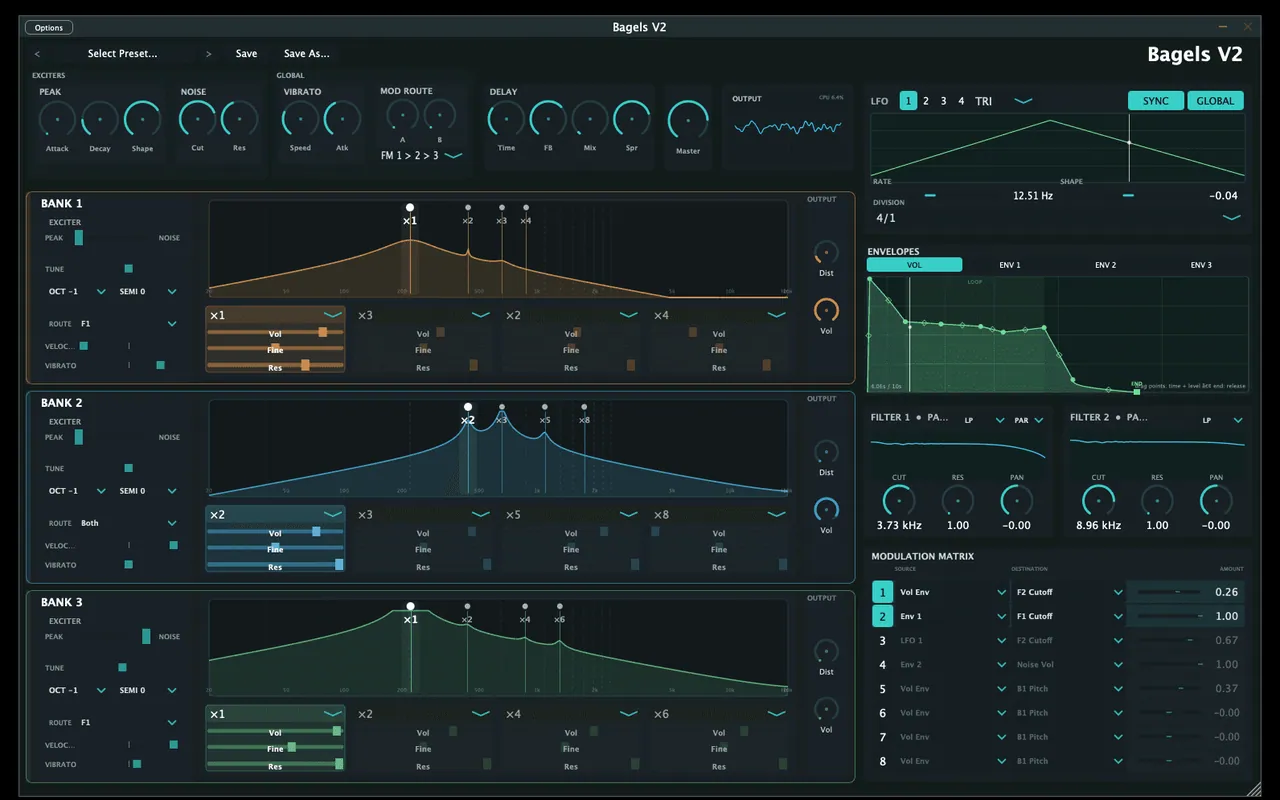Click the Mod Route A knob

(x=402, y=116)
